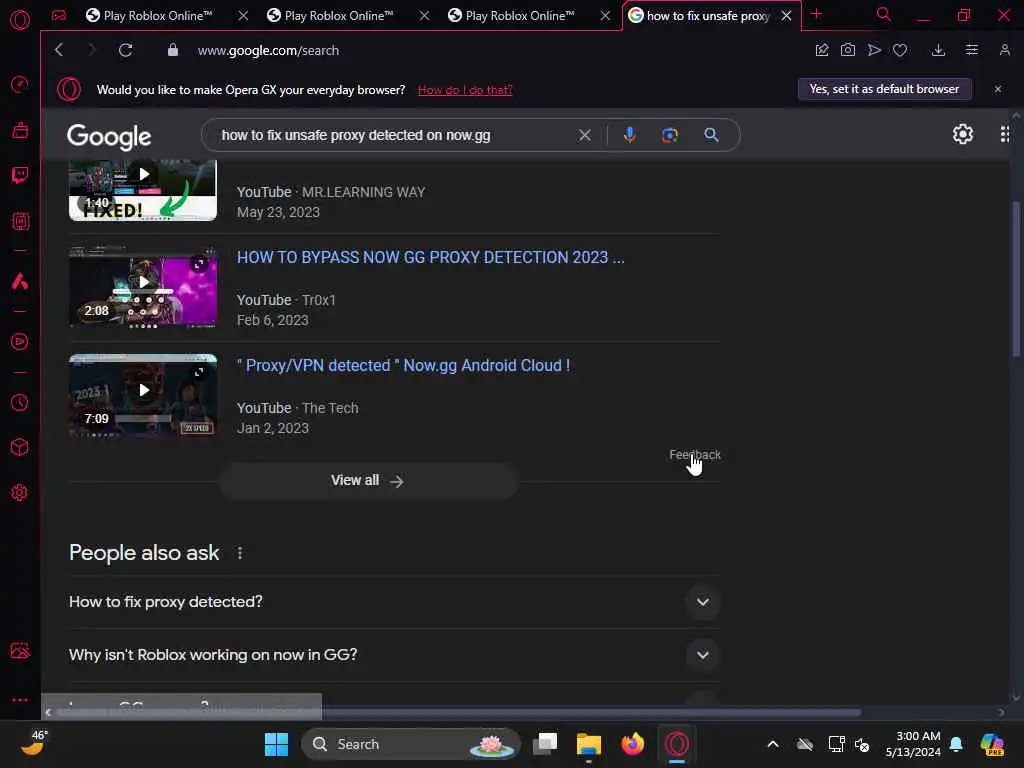1024x768 pixels.
Task: Click the address bar URL
Action: pos(268,50)
